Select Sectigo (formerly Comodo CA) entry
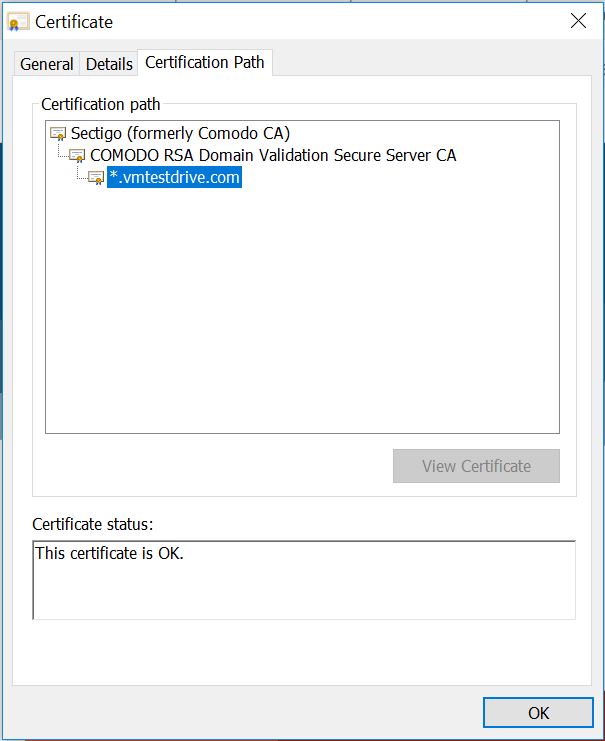This screenshot has width=605, height=741. [180, 133]
